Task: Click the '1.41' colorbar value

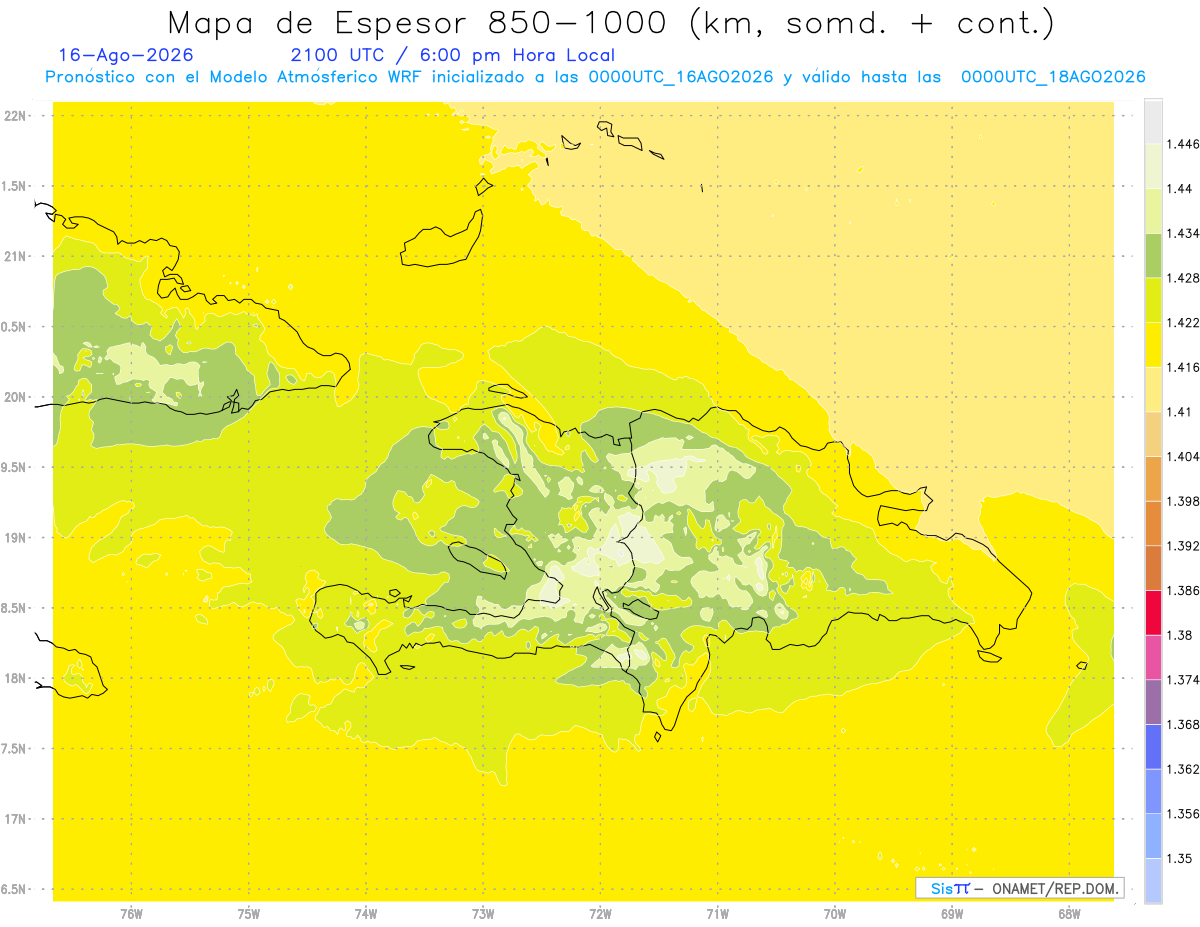Action: coord(1179,412)
